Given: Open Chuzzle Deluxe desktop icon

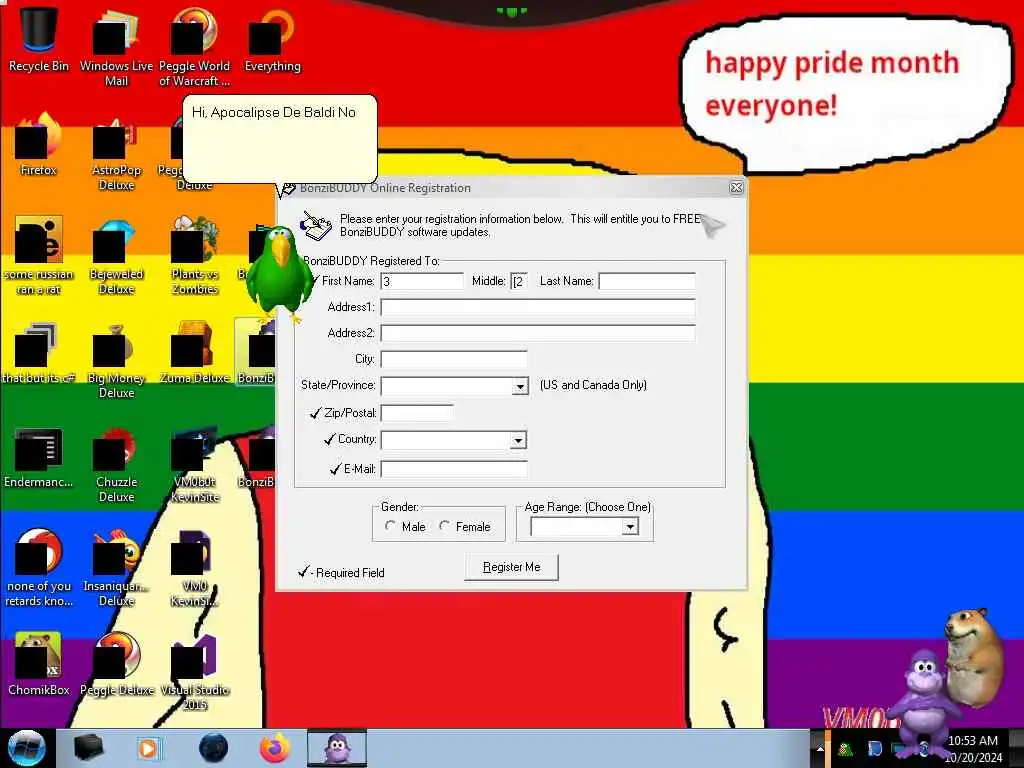Looking at the screenshot, I should click(x=116, y=464).
